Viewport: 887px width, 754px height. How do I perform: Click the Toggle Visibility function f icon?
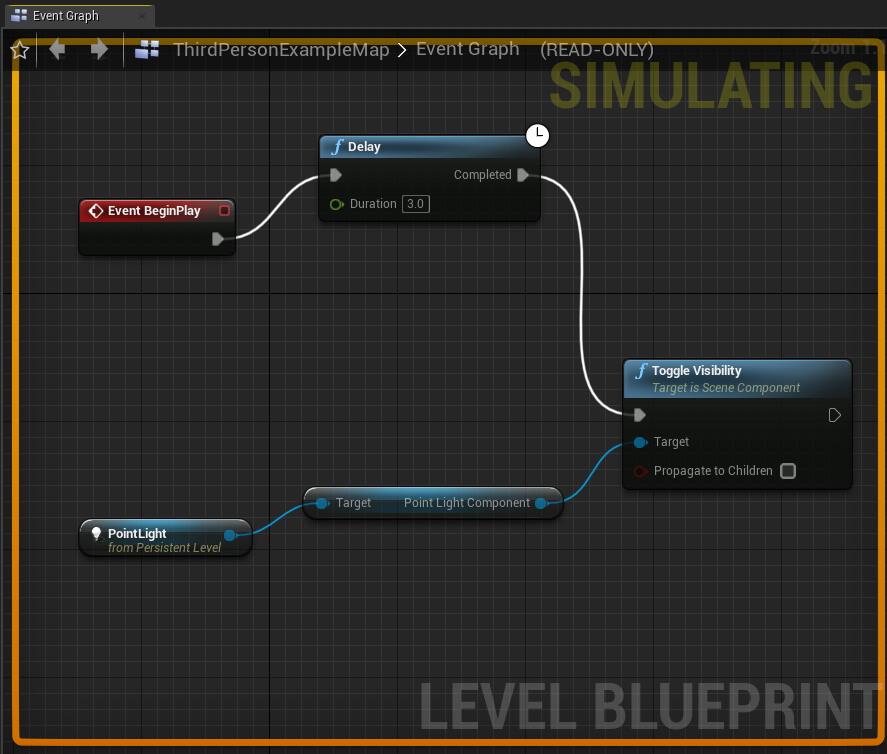tap(641, 371)
